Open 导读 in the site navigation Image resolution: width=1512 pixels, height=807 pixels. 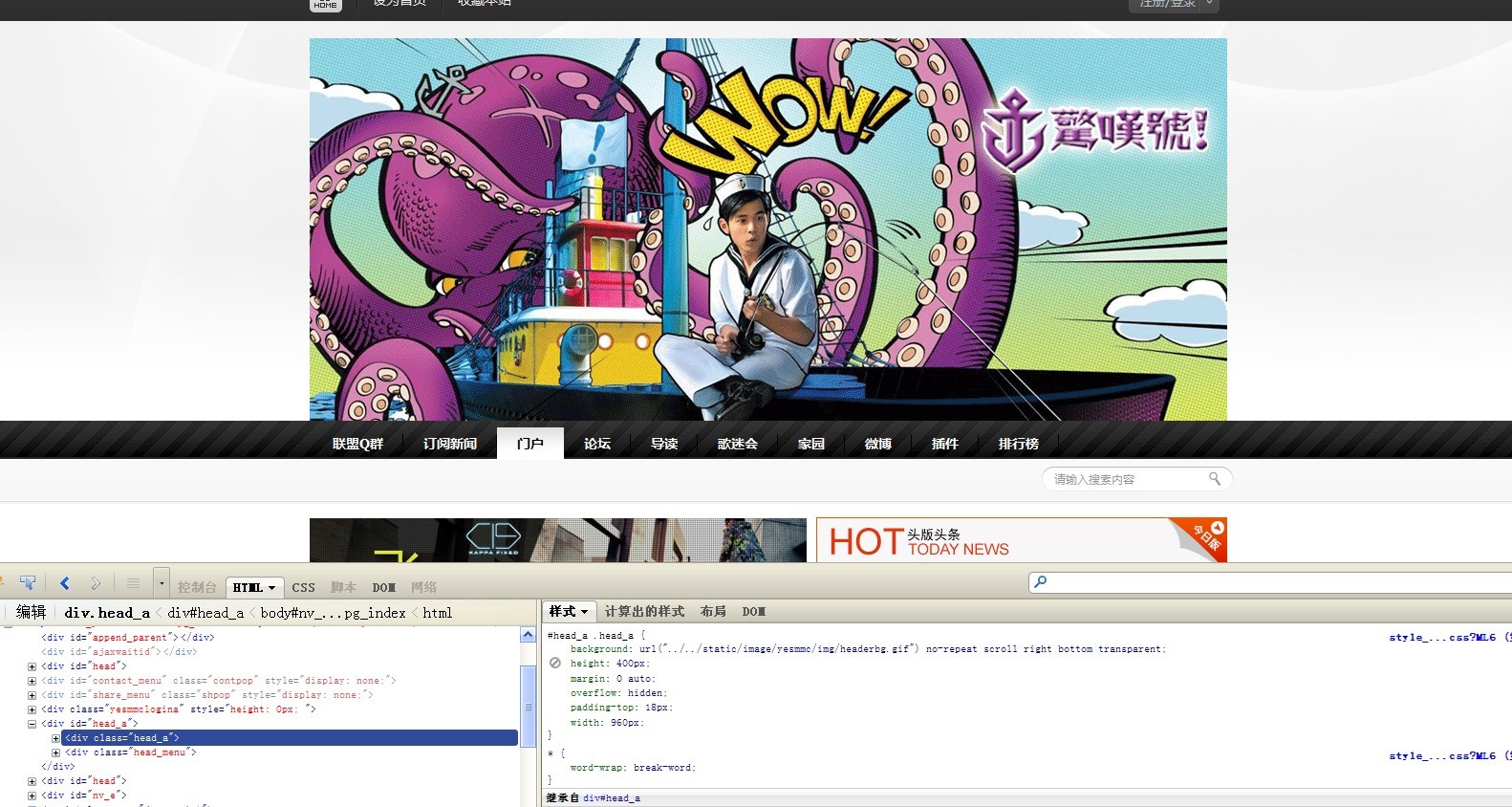(x=664, y=444)
